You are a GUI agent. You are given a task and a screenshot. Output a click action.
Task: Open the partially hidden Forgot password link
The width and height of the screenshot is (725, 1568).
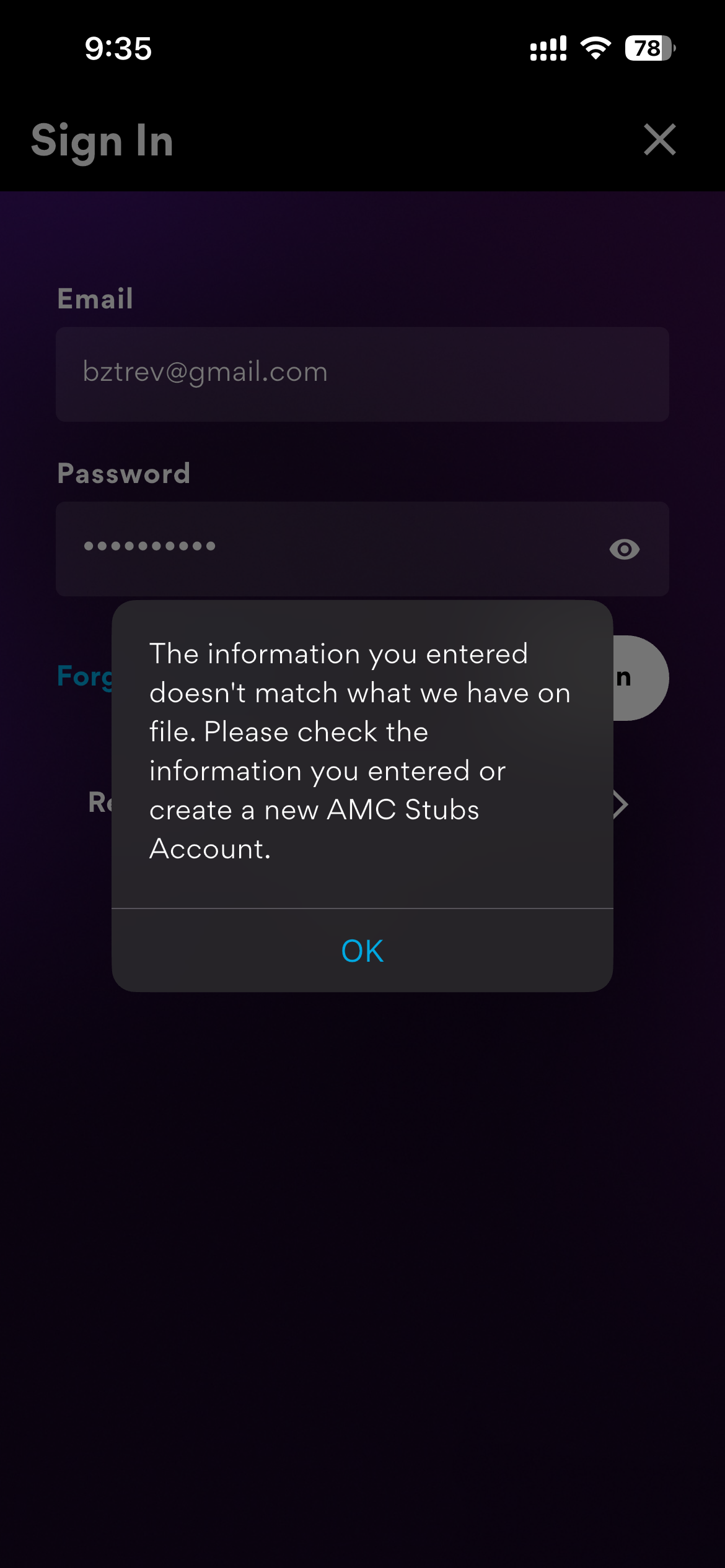[85, 676]
